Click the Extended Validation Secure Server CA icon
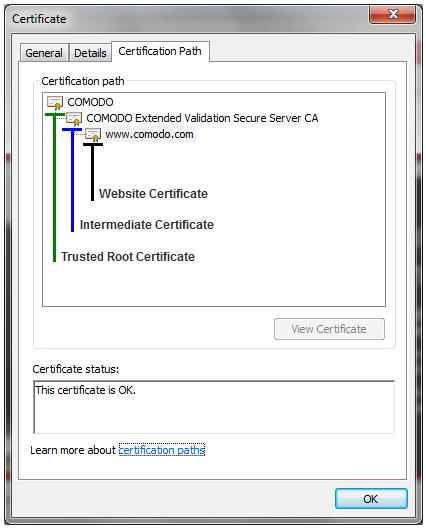The height and width of the screenshot is (528, 426). point(74,119)
